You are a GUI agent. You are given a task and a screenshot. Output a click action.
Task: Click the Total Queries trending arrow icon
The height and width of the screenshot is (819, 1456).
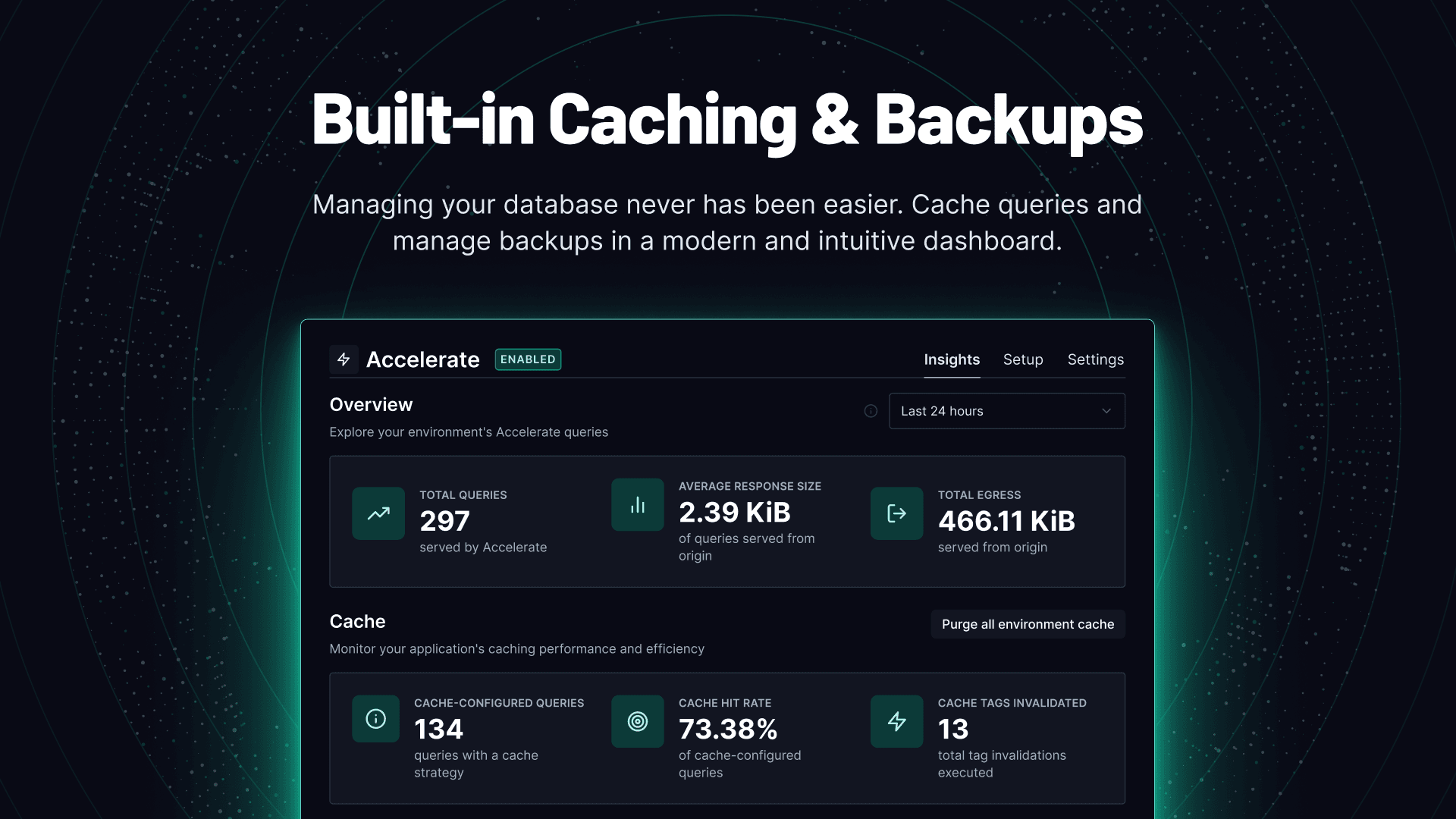coord(378,513)
